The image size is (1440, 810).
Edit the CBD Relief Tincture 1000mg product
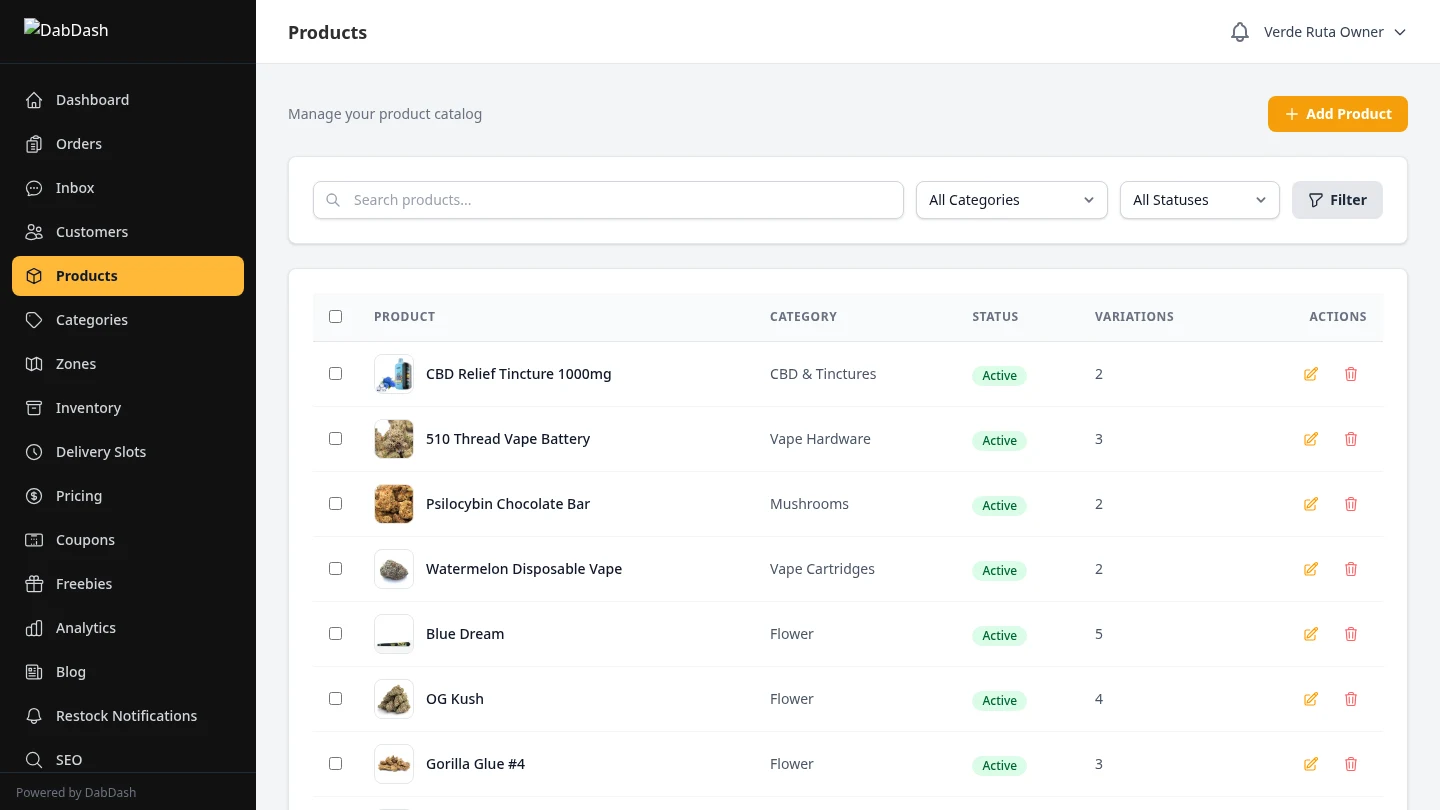click(1311, 374)
